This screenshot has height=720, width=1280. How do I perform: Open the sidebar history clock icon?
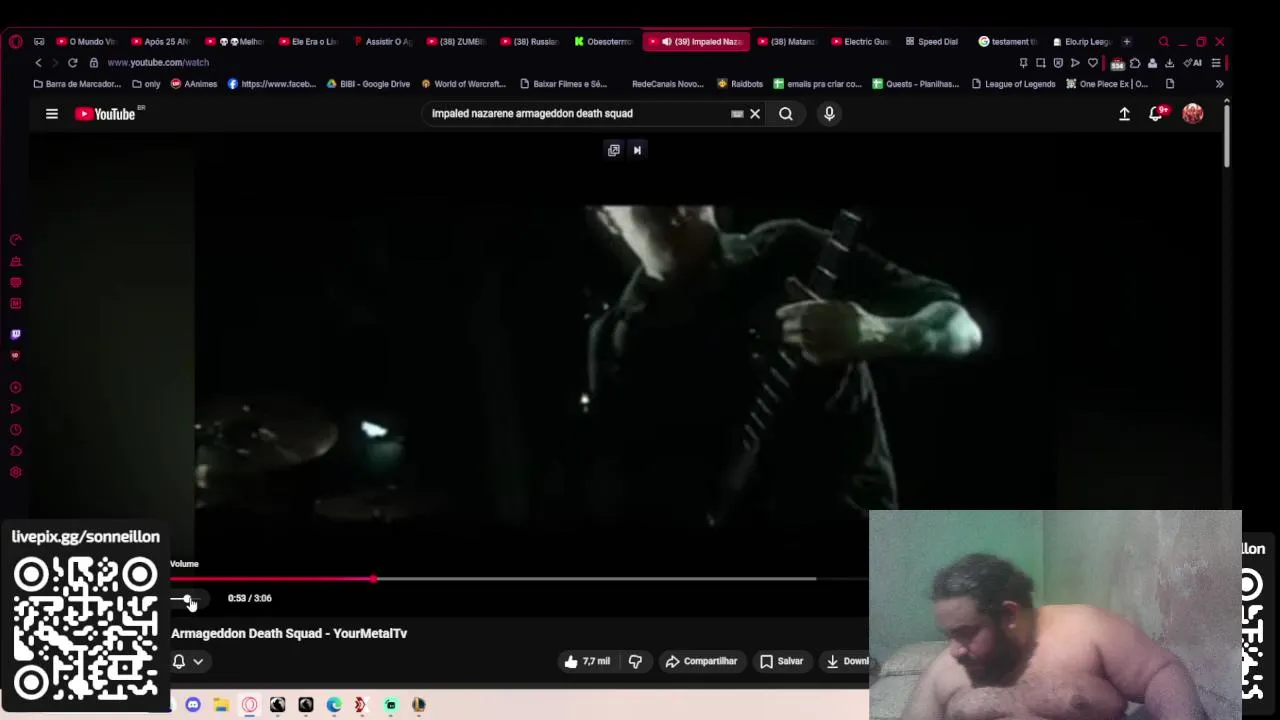pyautogui.click(x=15, y=430)
